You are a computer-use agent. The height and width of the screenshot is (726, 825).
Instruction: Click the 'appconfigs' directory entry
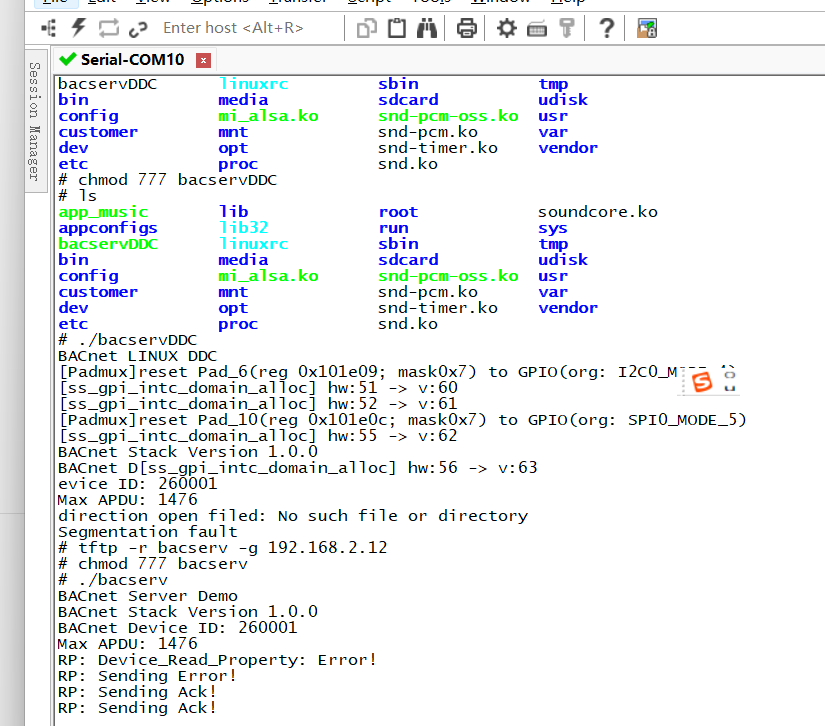click(108, 228)
